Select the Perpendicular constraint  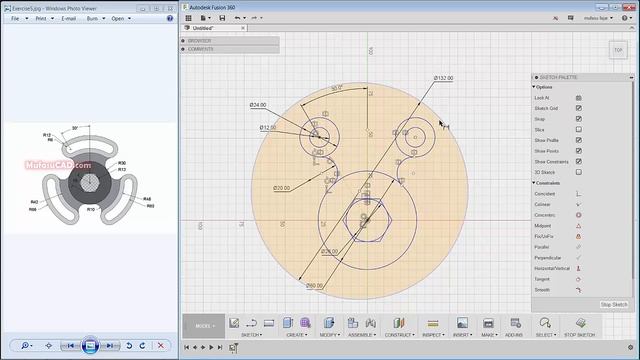[x=578, y=258]
